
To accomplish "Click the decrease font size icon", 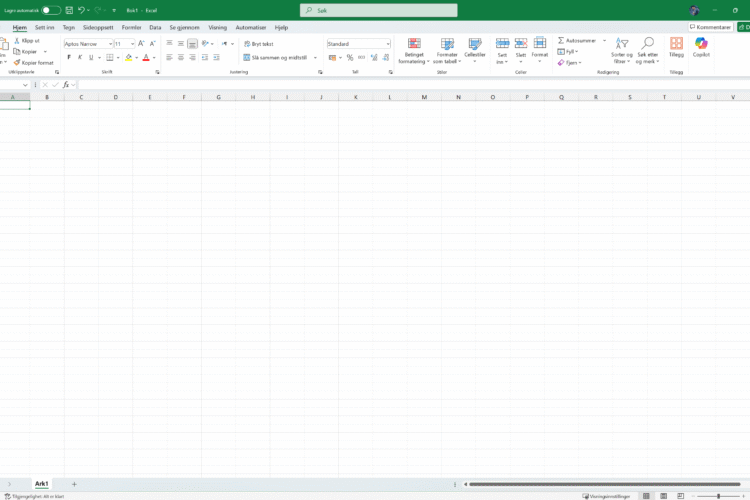I will click(x=153, y=44).
